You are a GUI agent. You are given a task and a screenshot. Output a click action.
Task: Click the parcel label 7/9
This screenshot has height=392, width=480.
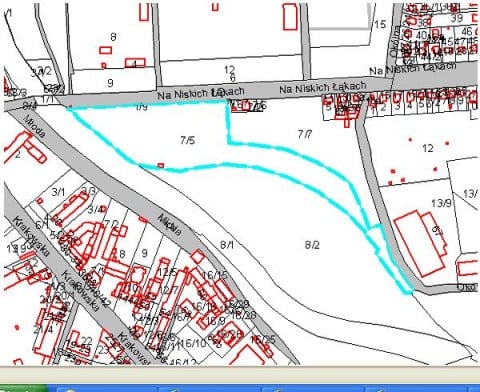point(141,107)
